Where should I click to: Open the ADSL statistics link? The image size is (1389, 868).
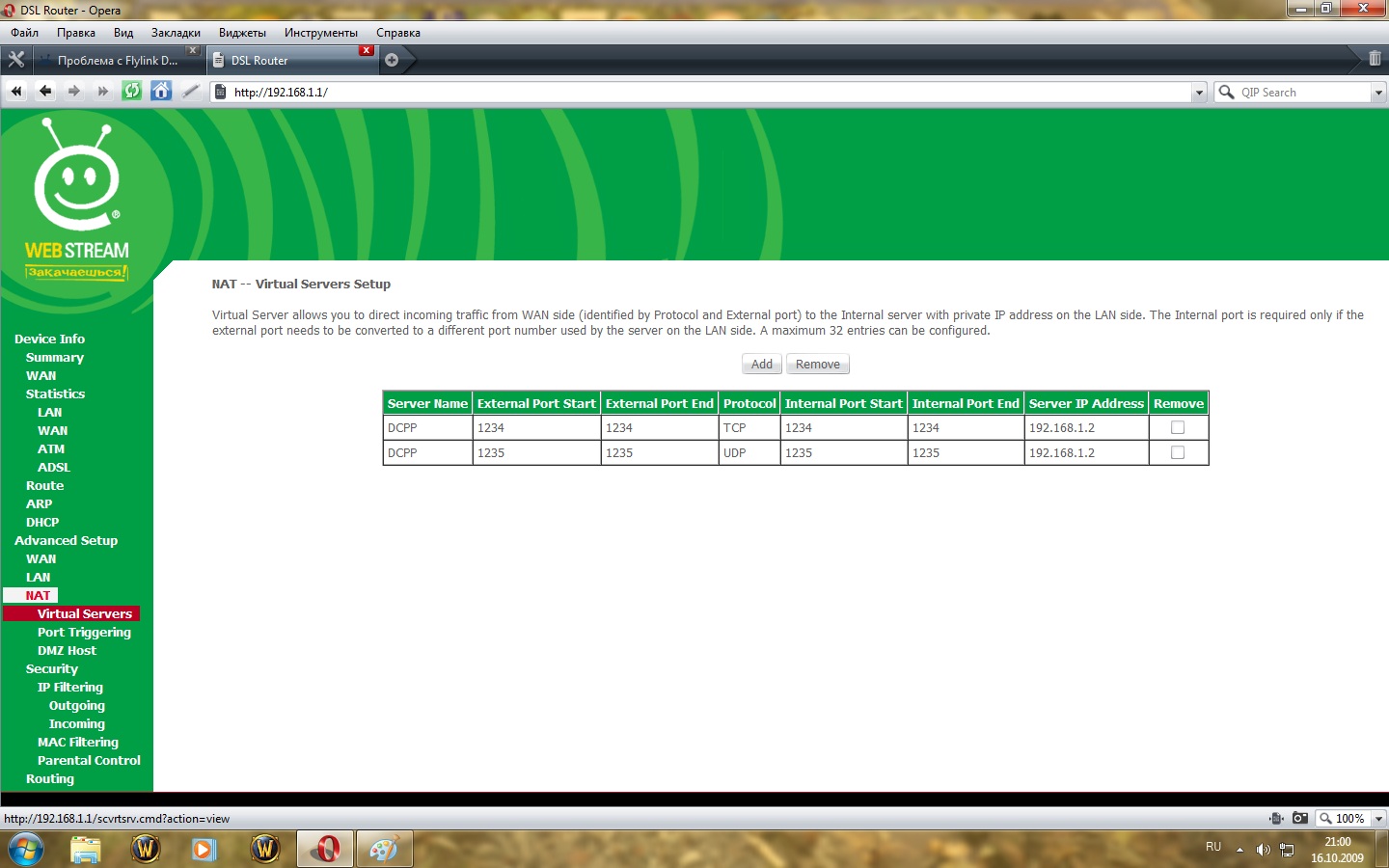[54, 468]
